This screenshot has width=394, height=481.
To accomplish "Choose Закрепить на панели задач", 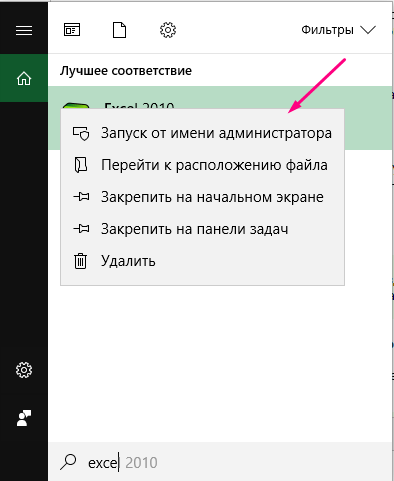I will click(202, 229).
